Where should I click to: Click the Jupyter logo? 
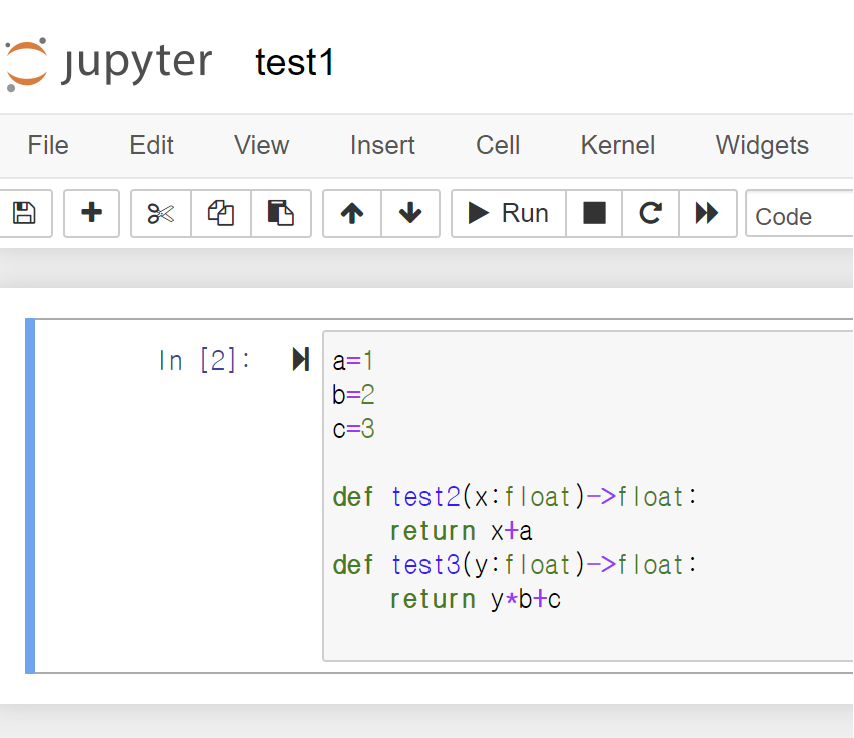(109, 64)
